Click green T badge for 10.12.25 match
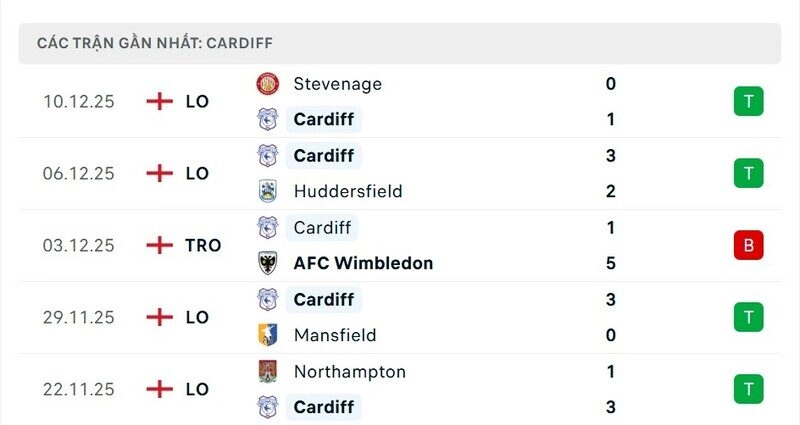 pyautogui.click(x=748, y=101)
